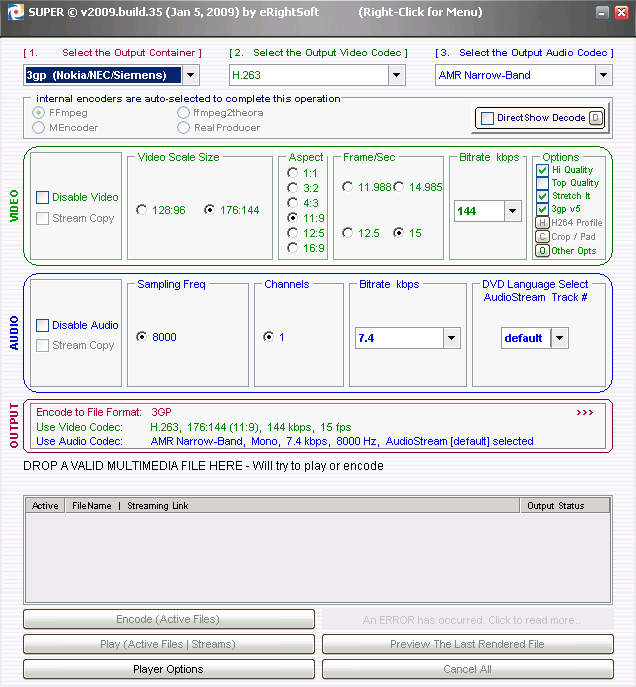Open the Output Audio Codec dropdown

[x=604, y=75]
